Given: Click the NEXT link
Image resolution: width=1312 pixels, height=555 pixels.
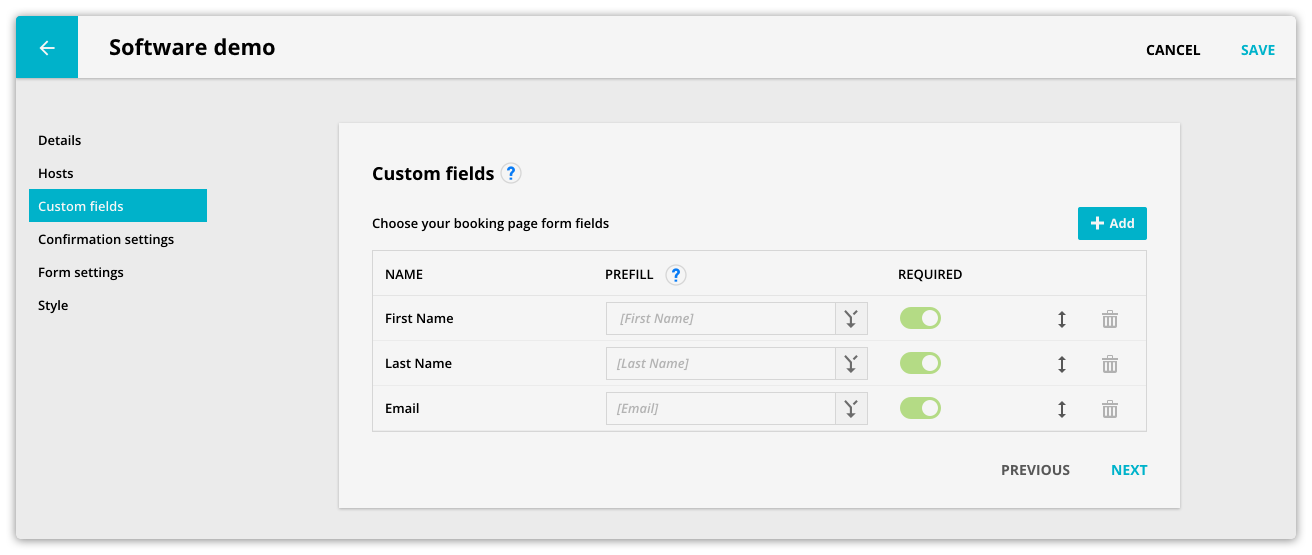Looking at the screenshot, I should pos(1129,470).
